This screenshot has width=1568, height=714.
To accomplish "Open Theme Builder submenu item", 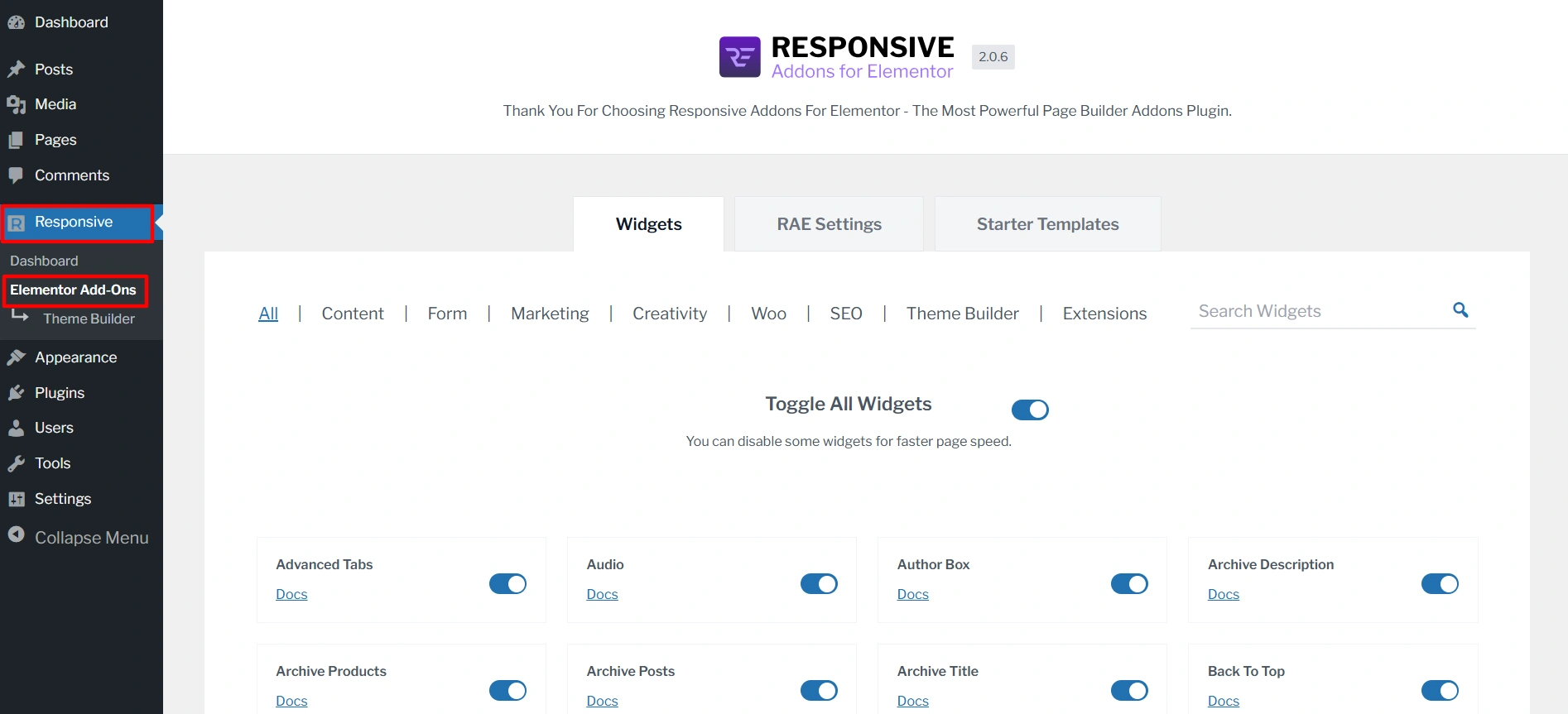I will (89, 319).
